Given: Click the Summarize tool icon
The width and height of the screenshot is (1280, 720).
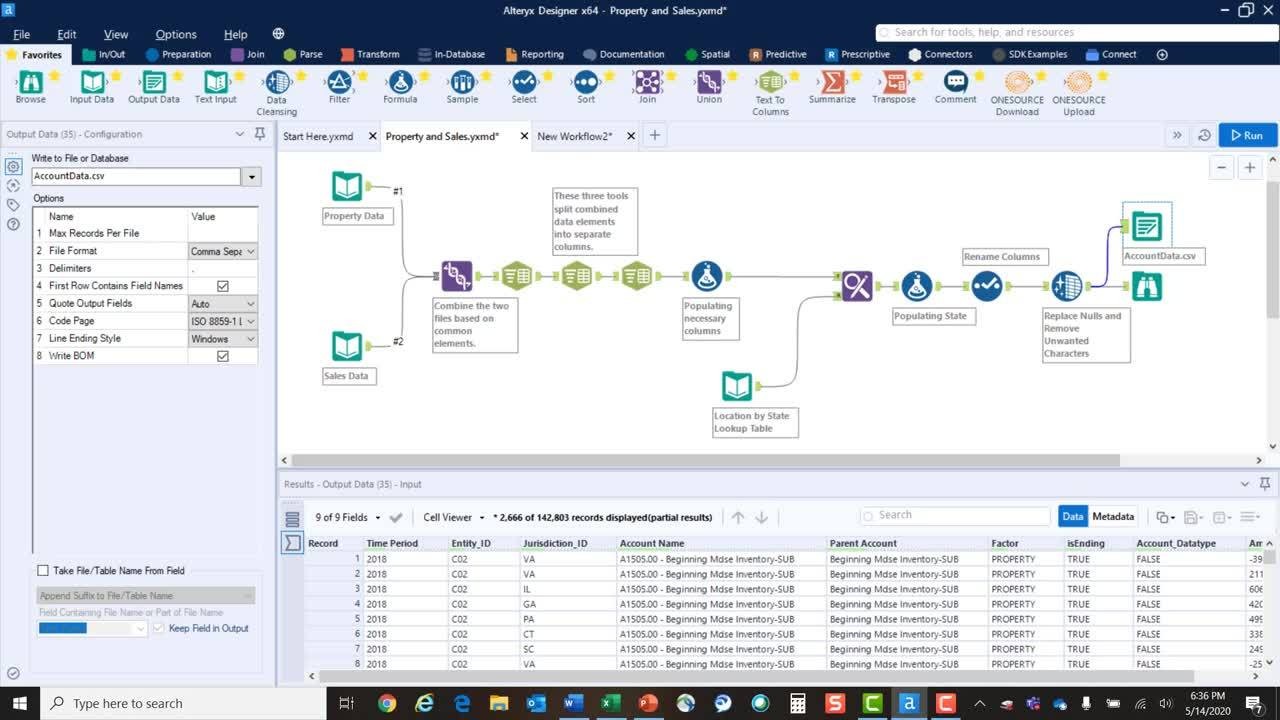Looking at the screenshot, I should point(832,83).
